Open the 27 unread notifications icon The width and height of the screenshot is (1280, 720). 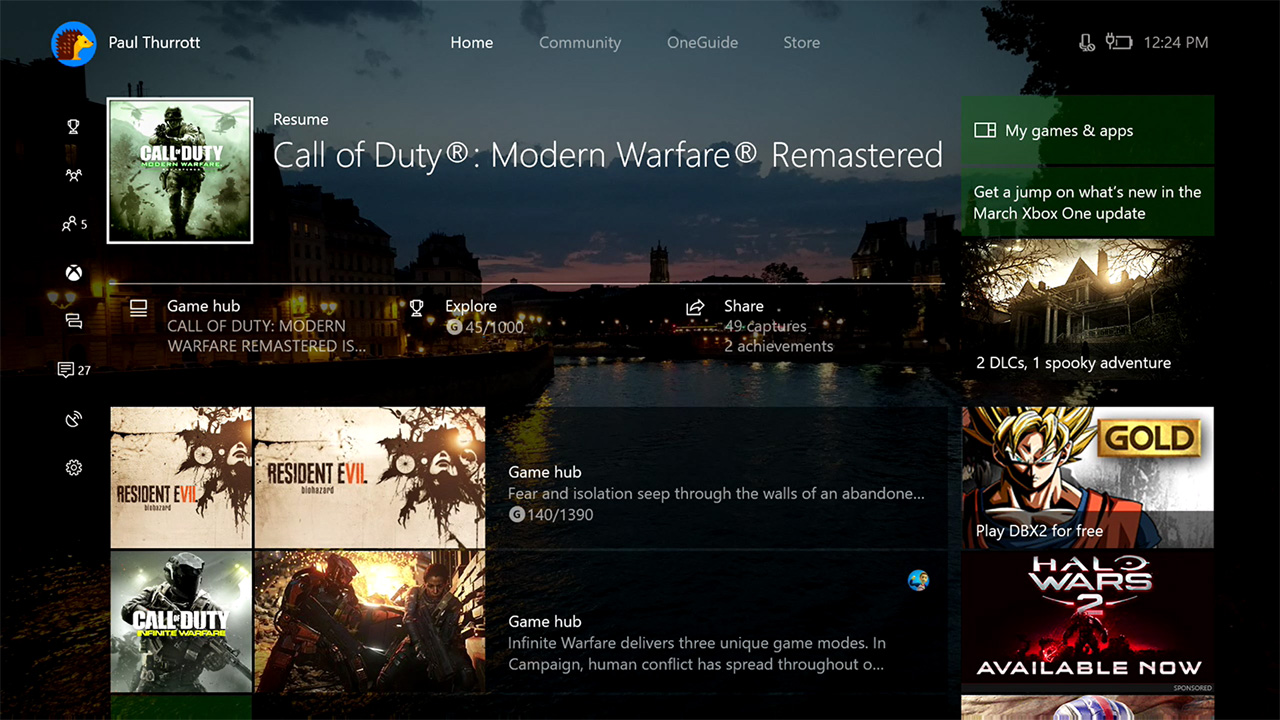(72, 369)
